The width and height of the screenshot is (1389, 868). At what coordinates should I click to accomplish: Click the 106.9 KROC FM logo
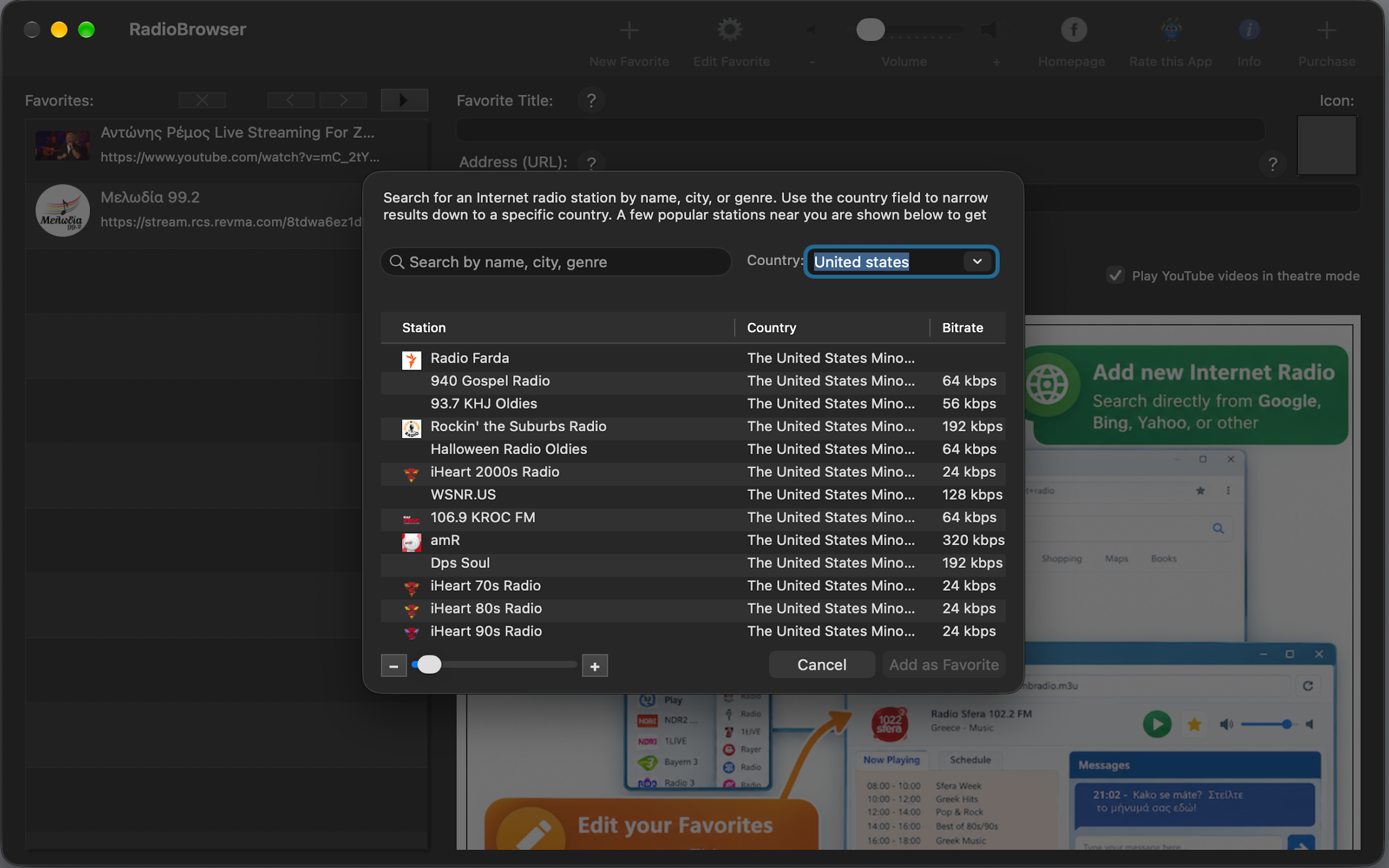tap(411, 519)
